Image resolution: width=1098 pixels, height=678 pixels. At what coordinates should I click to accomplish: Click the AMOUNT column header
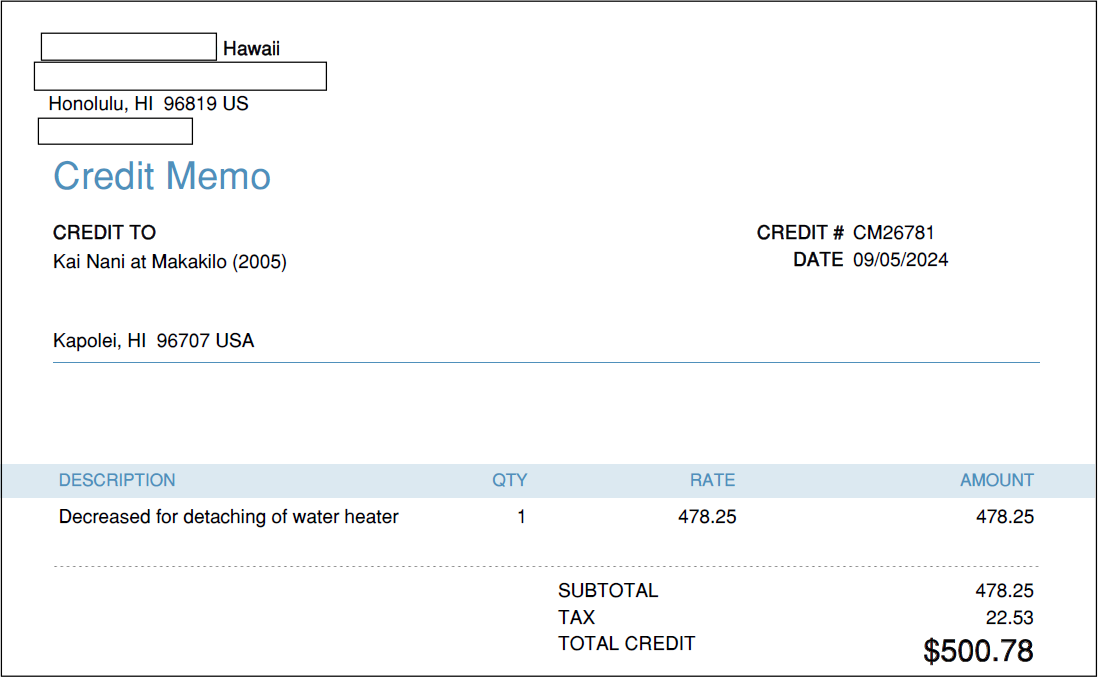pos(996,480)
